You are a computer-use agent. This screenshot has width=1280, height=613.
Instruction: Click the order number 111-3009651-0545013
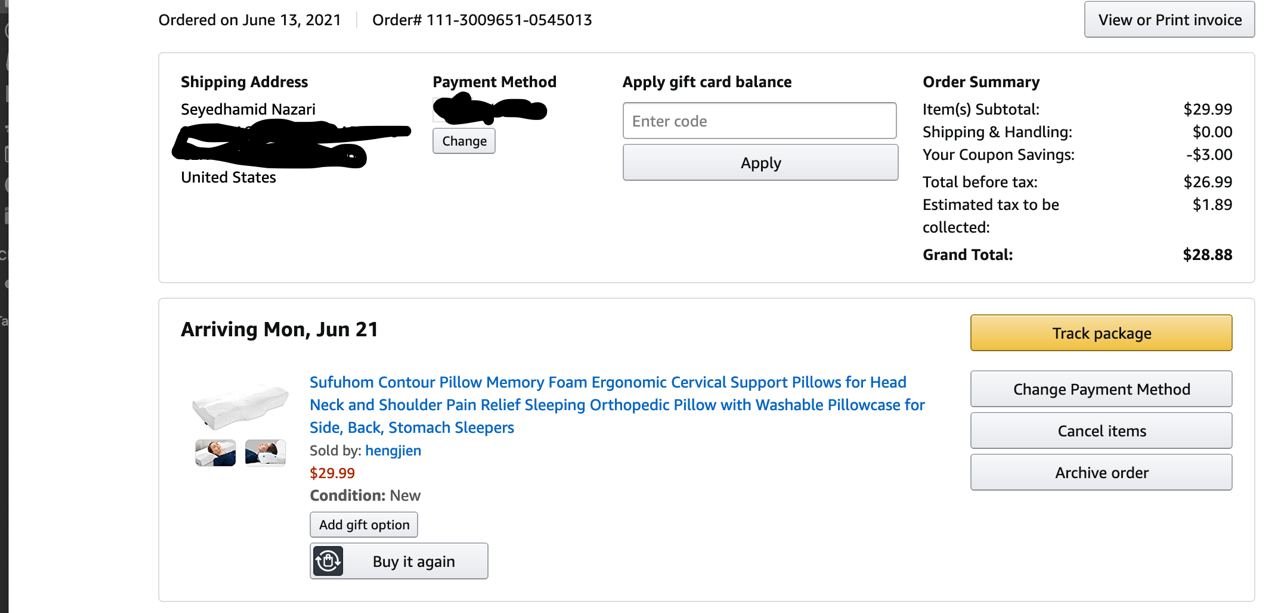tap(509, 20)
